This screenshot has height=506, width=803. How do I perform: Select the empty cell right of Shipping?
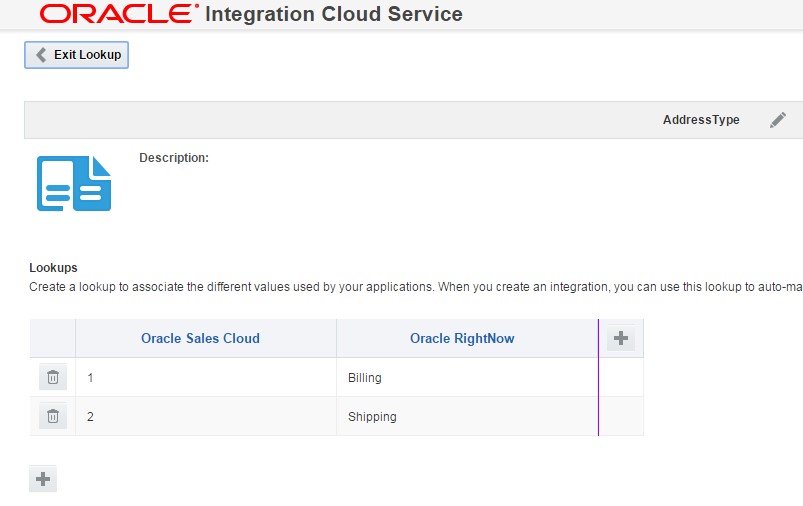pyautogui.click(x=621, y=417)
